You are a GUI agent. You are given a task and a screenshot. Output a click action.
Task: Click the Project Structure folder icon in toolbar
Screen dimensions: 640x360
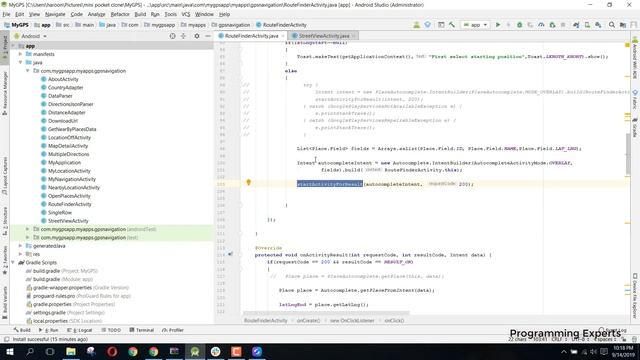(x=623, y=25)
